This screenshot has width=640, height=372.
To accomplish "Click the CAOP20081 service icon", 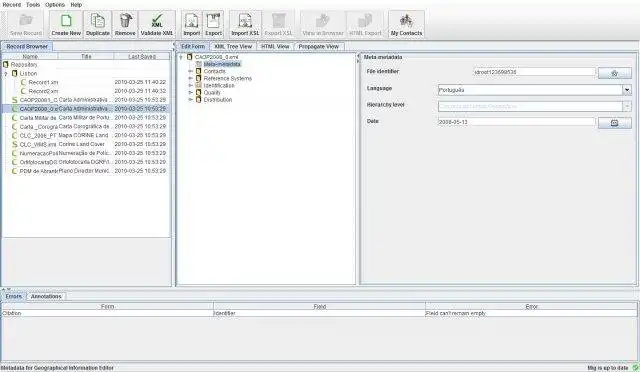I will pyautogui.click(x=15, y=100).
